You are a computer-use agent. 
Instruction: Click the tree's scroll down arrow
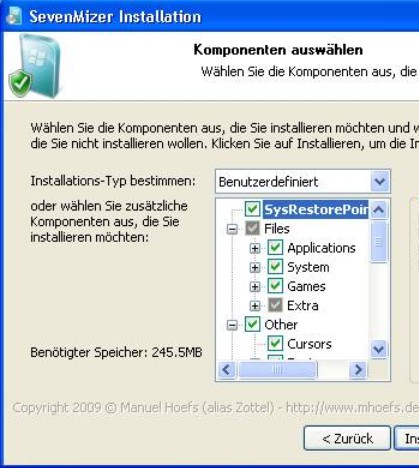[x=379, y=349]
